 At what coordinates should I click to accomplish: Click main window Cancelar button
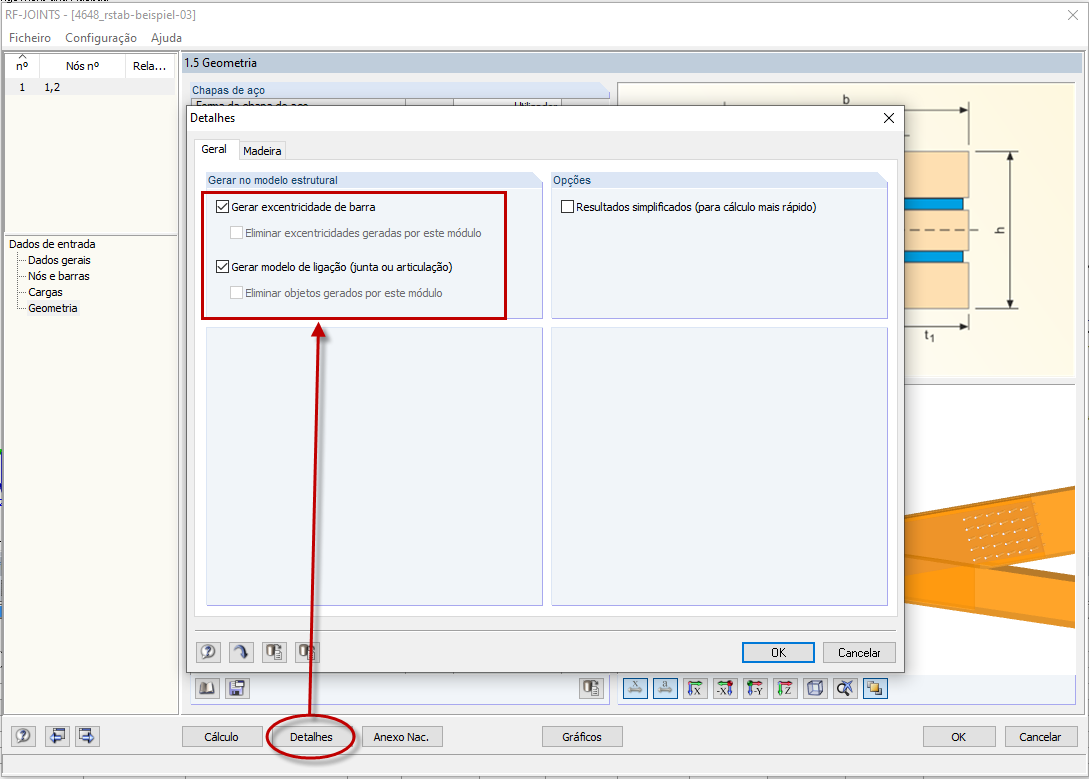pos(1040,737)
